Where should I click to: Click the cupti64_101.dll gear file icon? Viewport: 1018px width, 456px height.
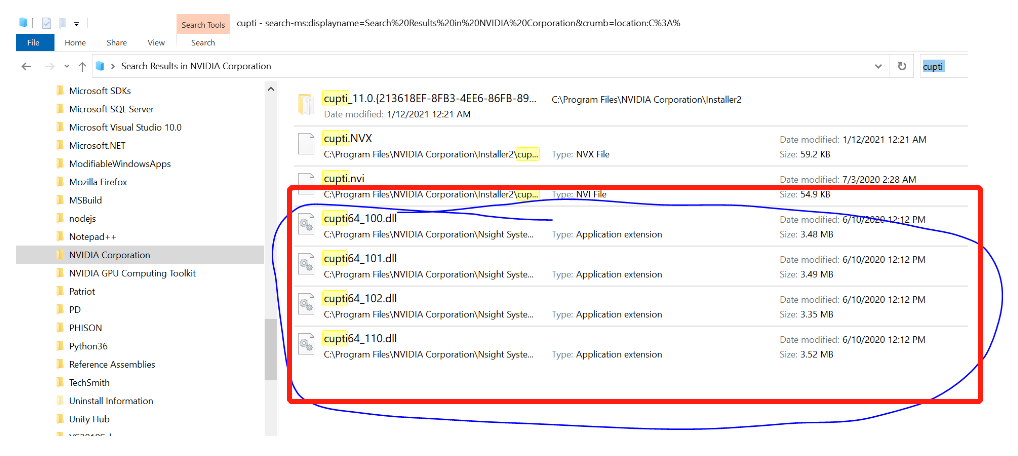tap(306, 265)
